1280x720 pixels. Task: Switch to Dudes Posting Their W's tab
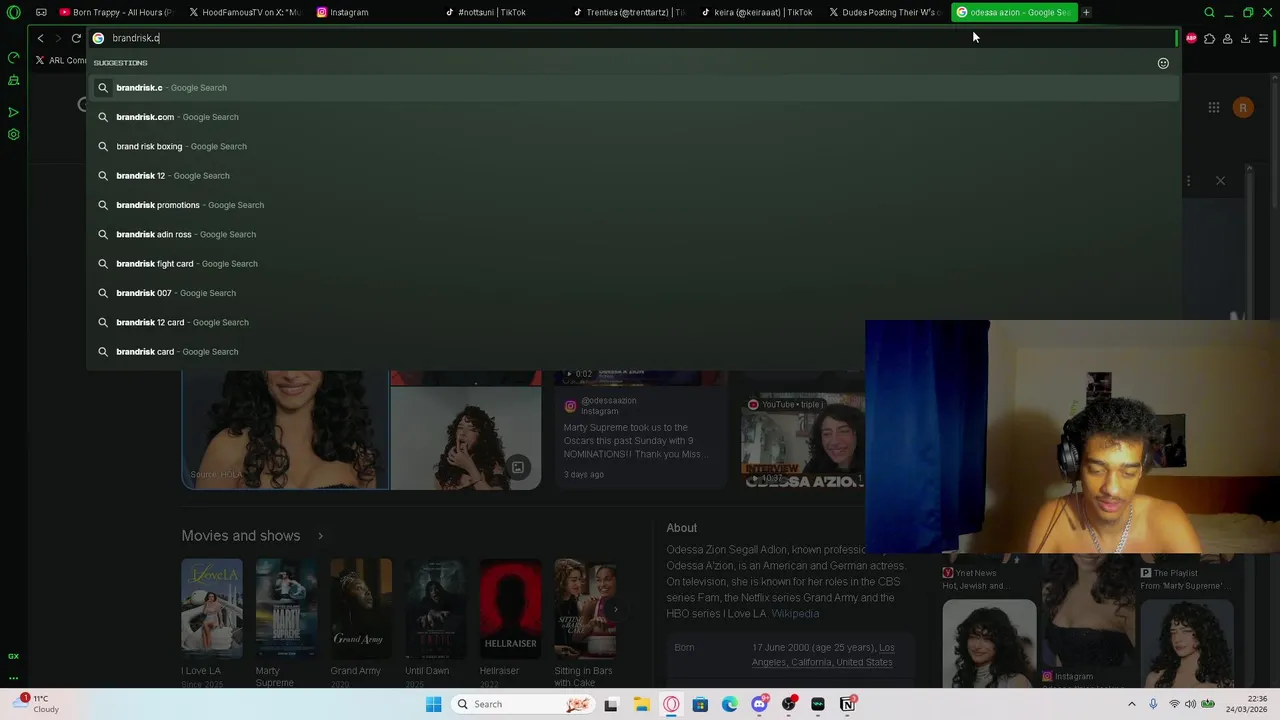click(x=885, y=12)
